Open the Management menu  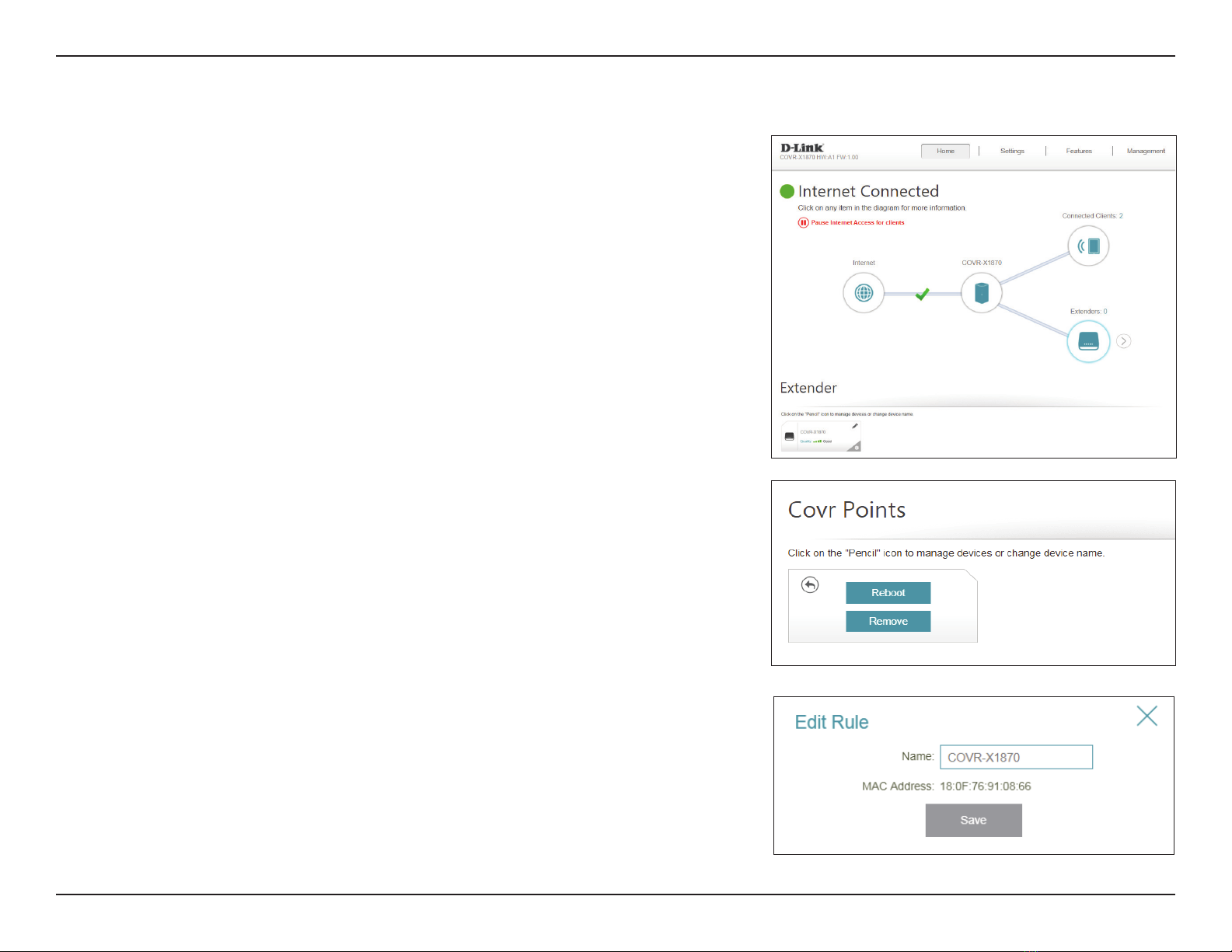(x=1146, y=151)
